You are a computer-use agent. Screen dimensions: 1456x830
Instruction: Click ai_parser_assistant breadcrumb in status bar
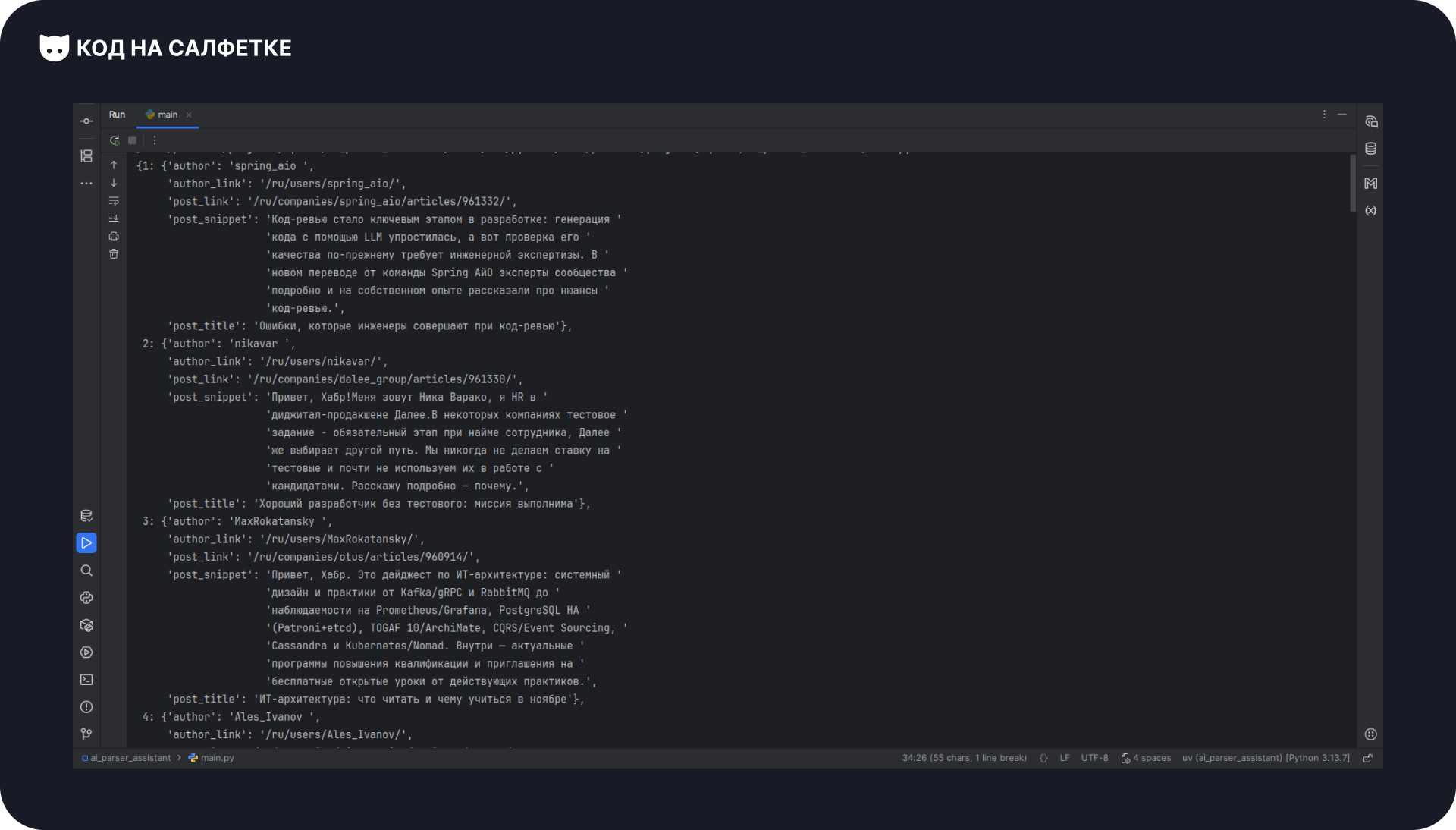click(x=130, y=758)
